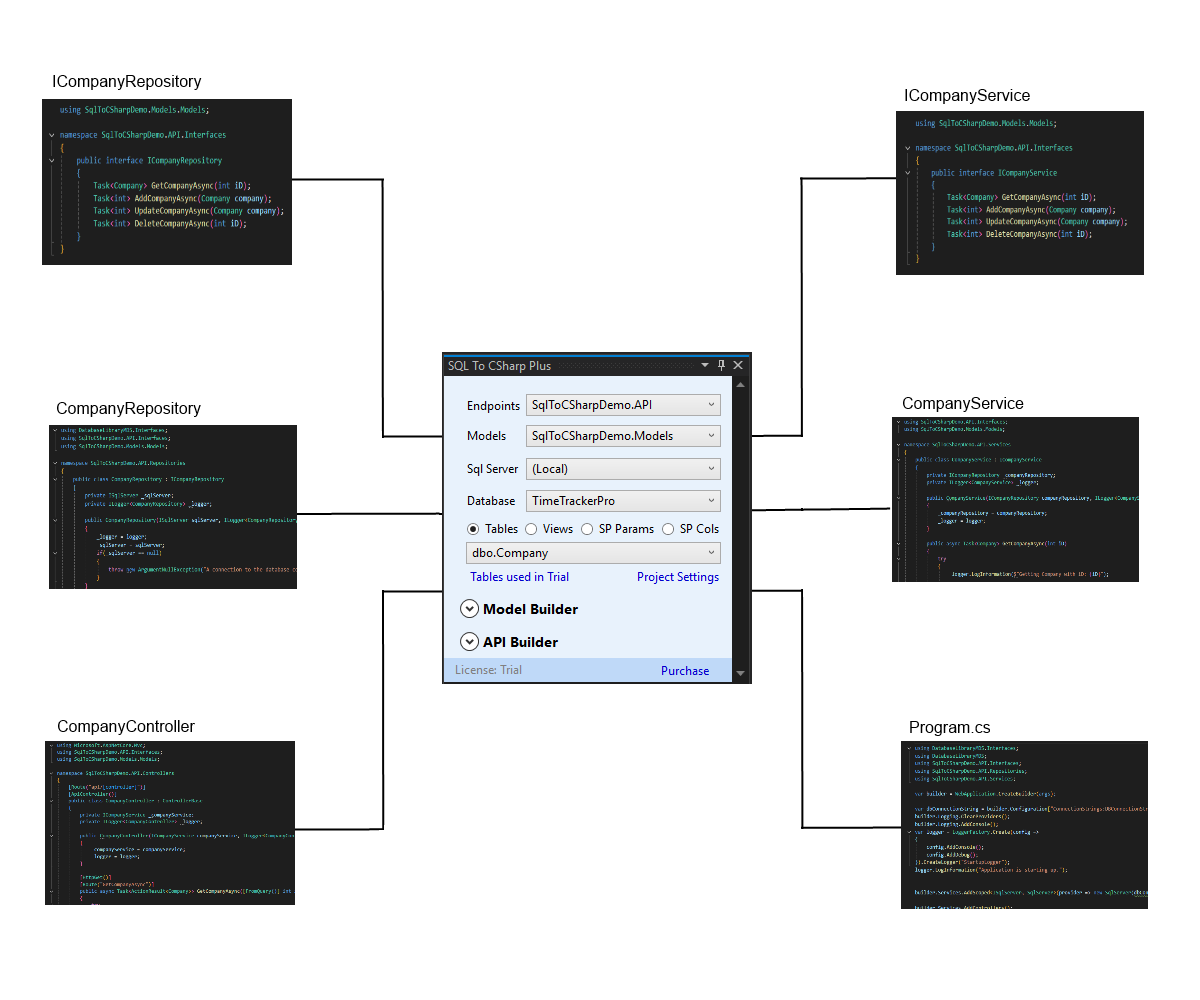Click the ICompanyRepository heading label
Screen dimensions: 1200x1000
[x=126, y=82]
